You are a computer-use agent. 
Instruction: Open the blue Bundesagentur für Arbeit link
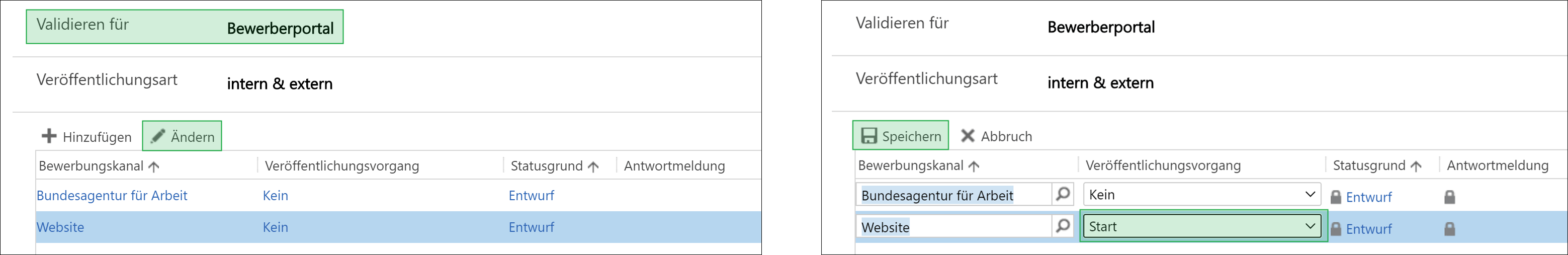coord(112,195)
